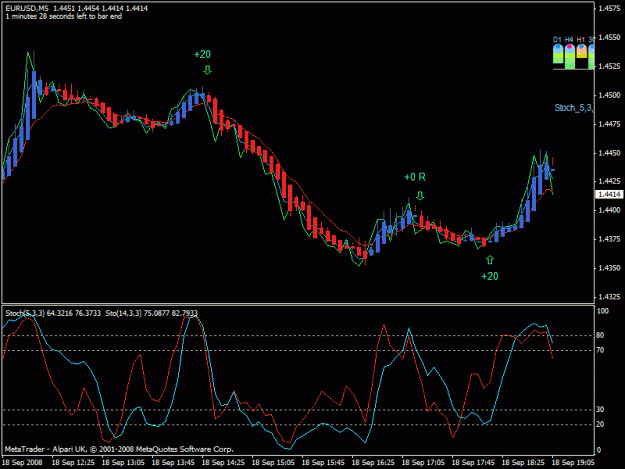Click the 1.4450 price scale label
Viewport: 625px width, 469px height.
tap(609, 153)
